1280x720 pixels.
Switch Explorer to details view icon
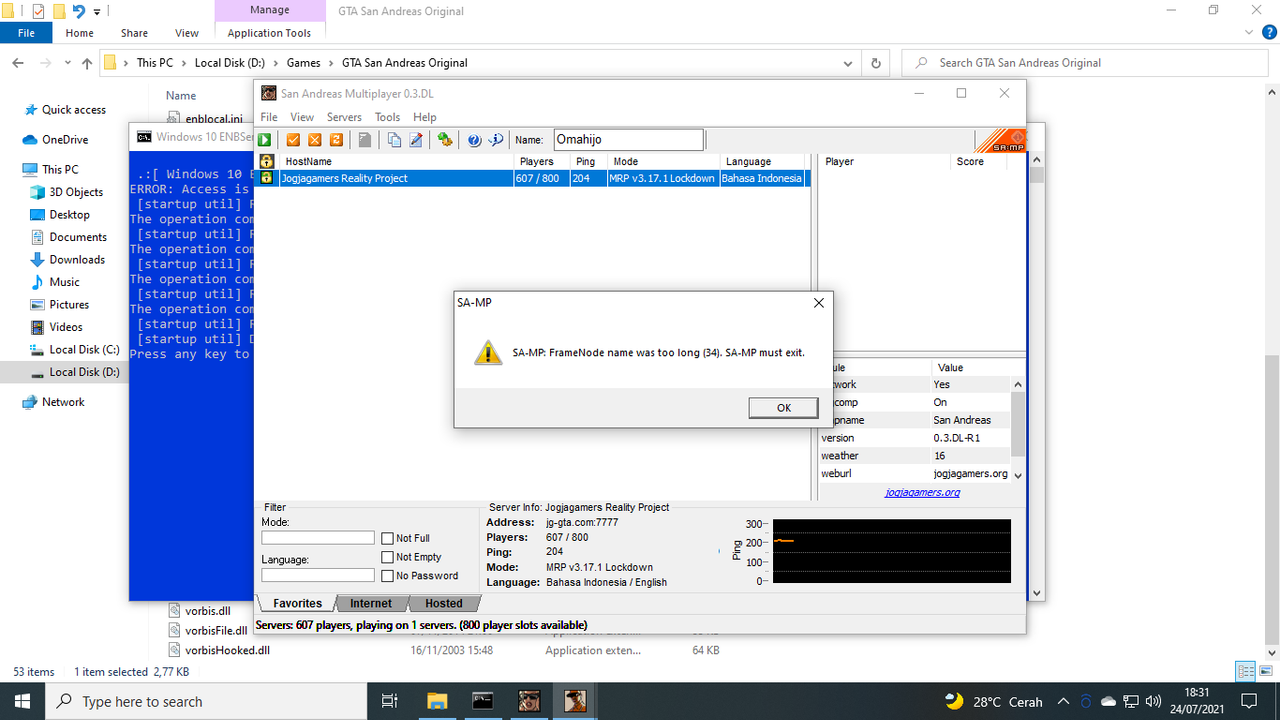point(1246,671)
